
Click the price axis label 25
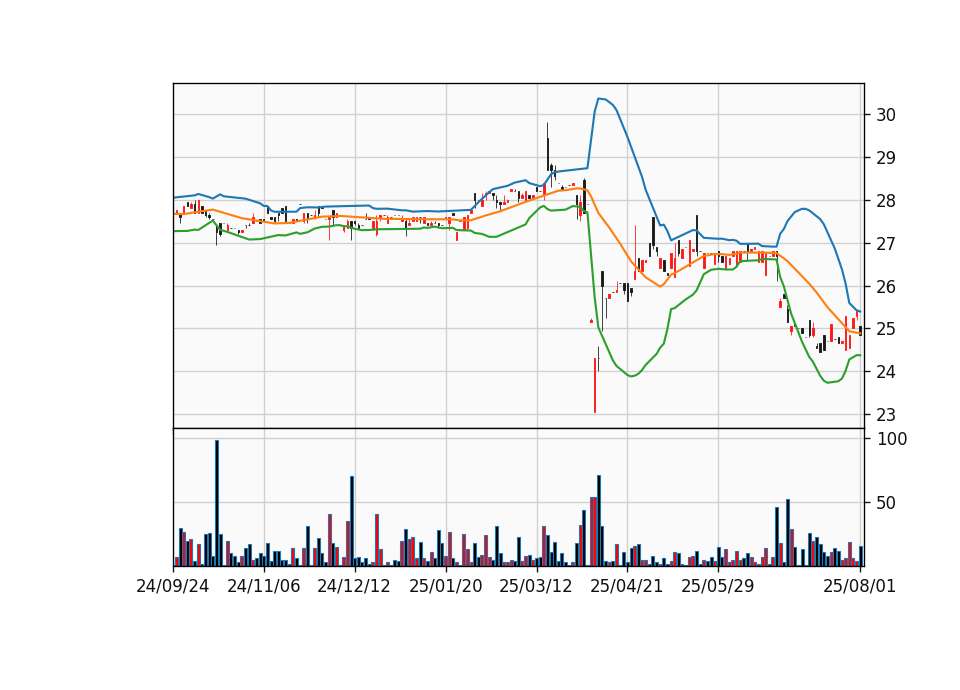[x=886, y=329]
